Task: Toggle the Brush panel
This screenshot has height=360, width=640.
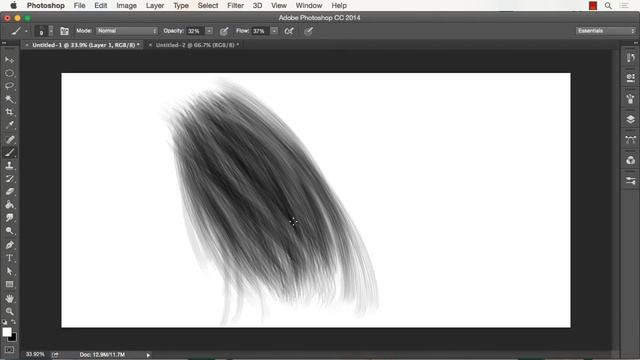Action: tap(64, 31)
